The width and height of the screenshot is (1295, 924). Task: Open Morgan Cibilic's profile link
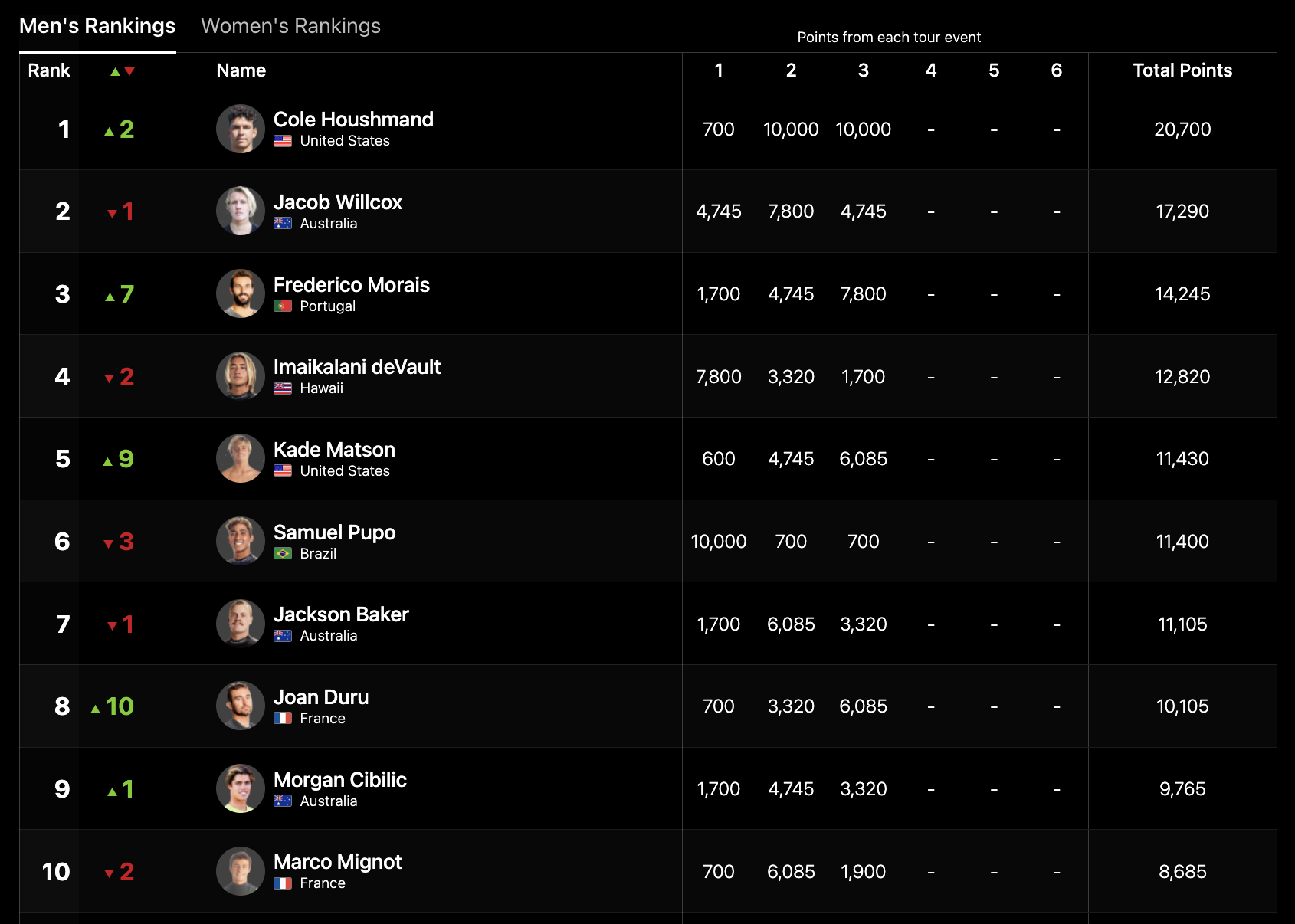tap(339, 780)
